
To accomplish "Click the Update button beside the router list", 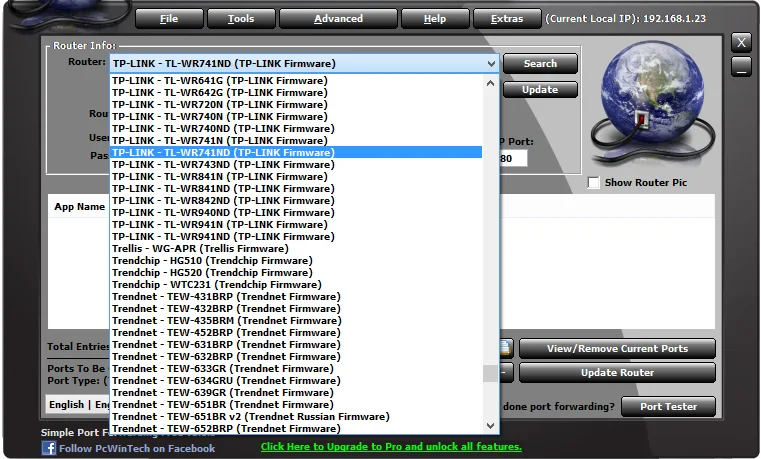I will pos(540,90).
